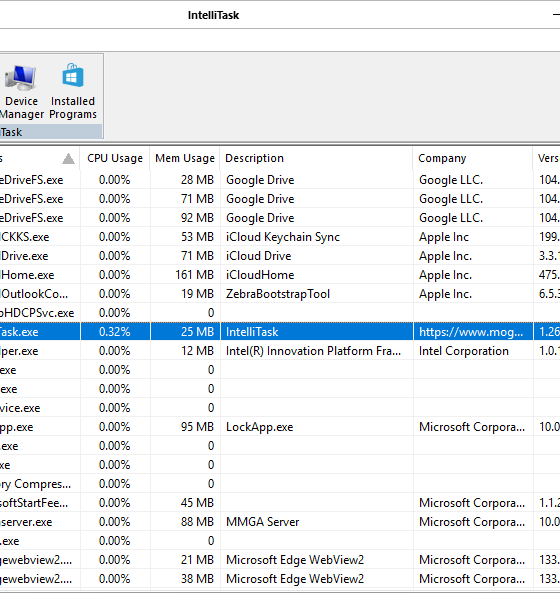The height and width of the screenshot is (593, 560).
Task: Click the 12 MB memory cell
Action: (185, 351)
